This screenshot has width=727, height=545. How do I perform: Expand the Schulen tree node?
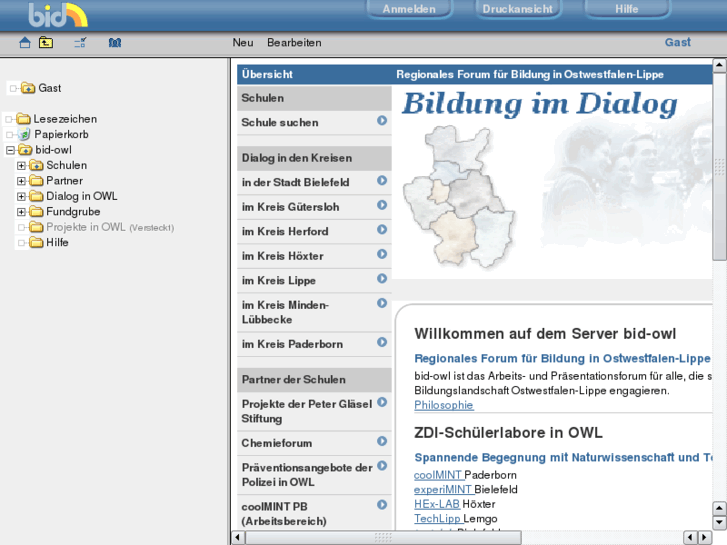tap(21, 166)
